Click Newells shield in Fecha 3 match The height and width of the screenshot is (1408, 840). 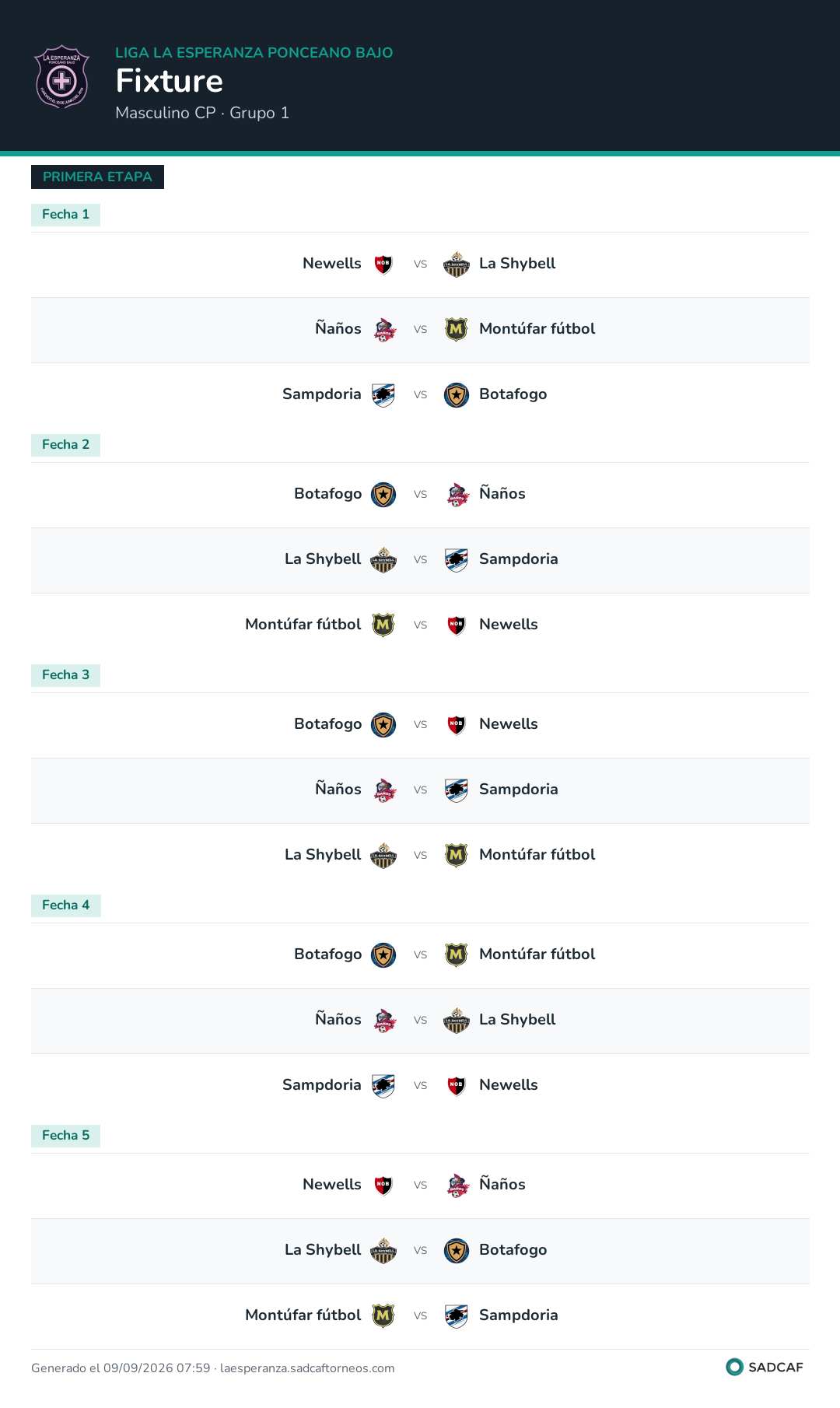457,725
